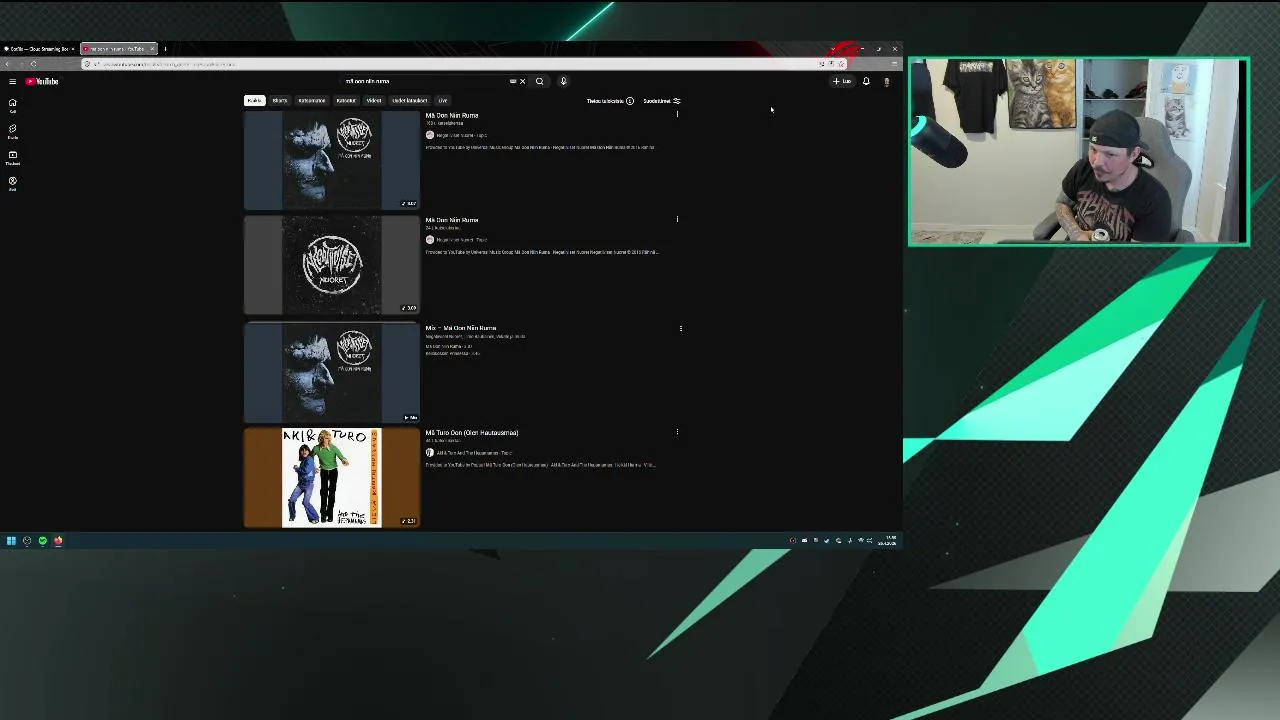
Task: Play the first Mä Oon Niin Ruma thumbnail
Action: (x=332, y=160)
